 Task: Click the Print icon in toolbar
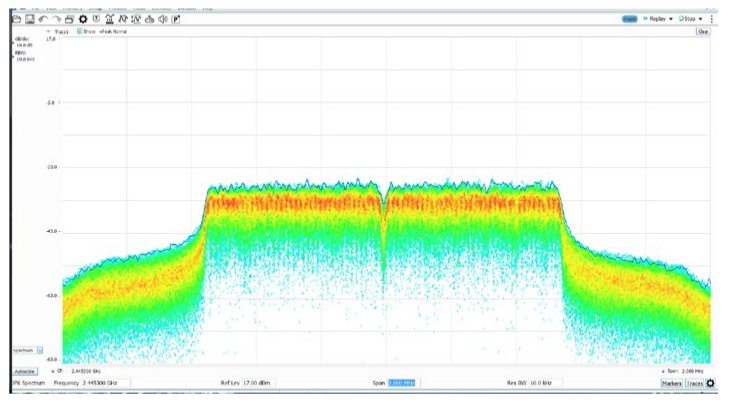click(69, 19)
